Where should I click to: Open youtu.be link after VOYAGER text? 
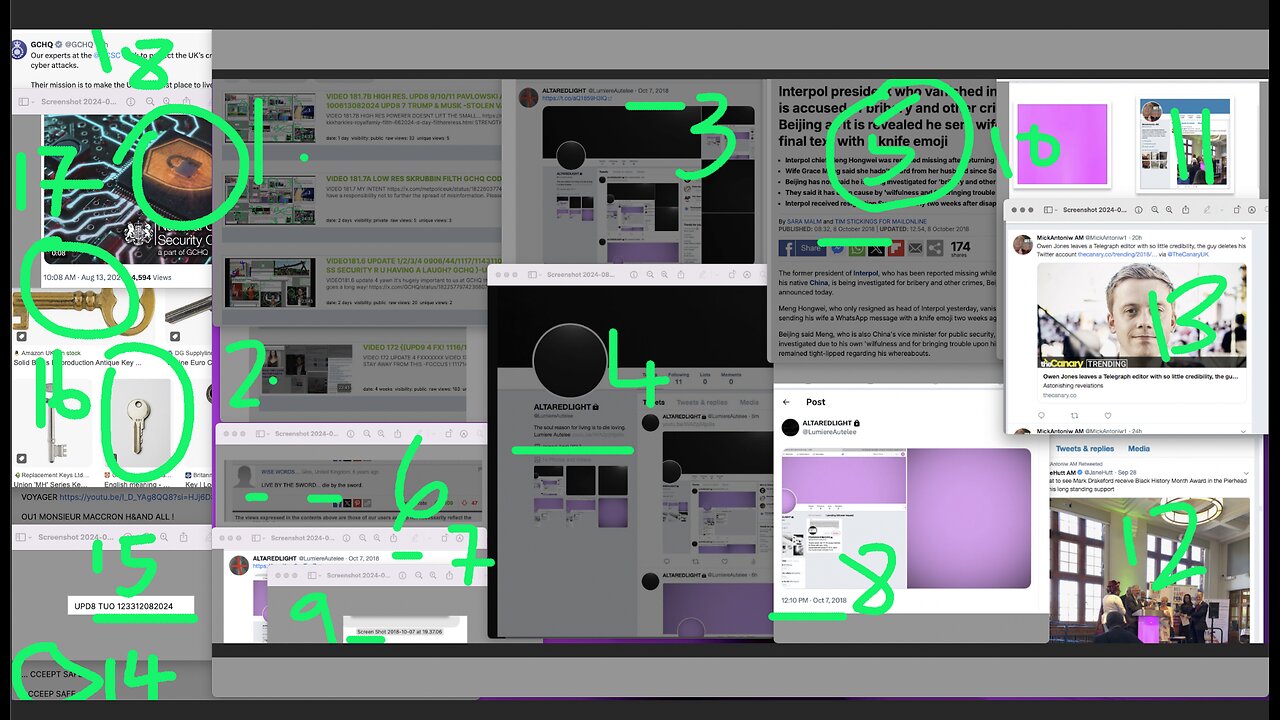[x=135, y=497]
